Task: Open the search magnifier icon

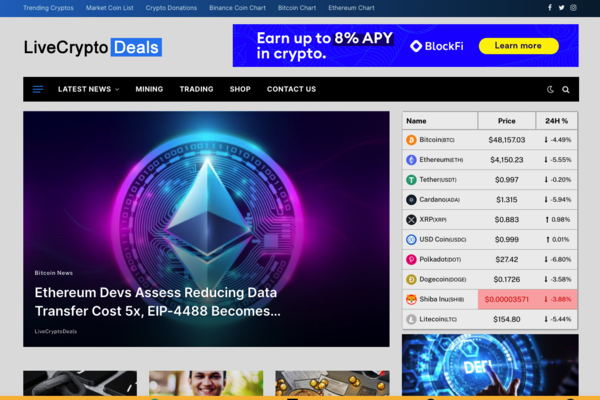Action: [566, 90]
